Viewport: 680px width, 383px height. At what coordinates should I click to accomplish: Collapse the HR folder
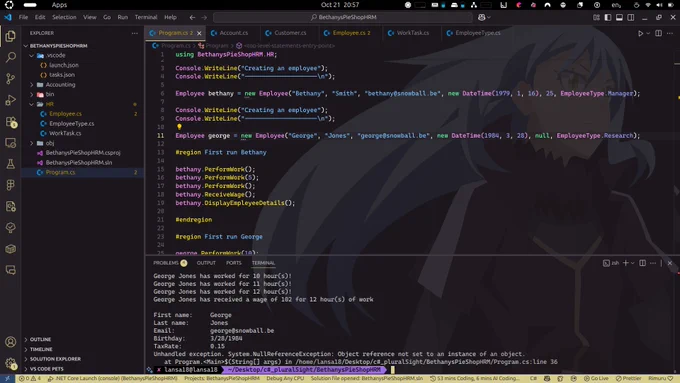coord(49,104)
